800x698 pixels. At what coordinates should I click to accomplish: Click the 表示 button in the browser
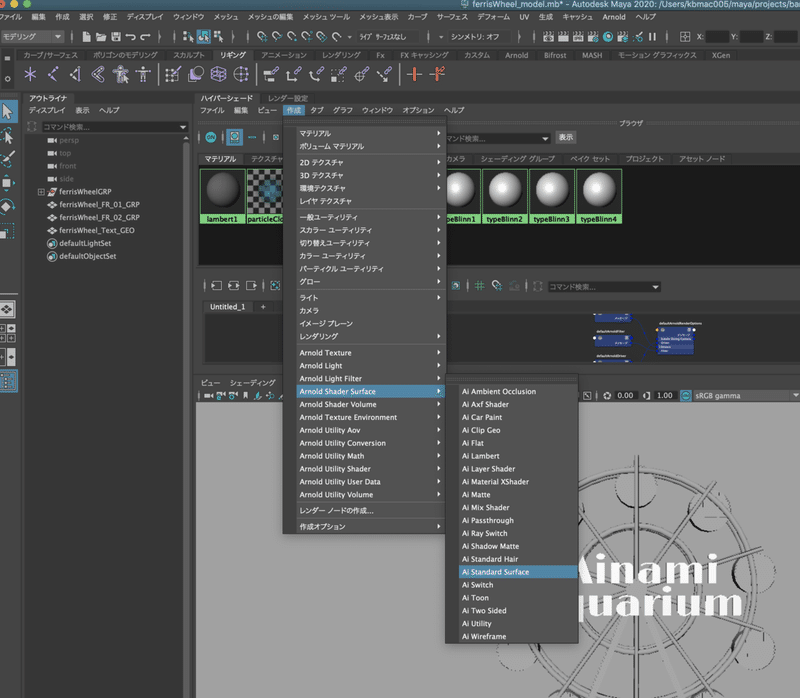click(566, 137)
